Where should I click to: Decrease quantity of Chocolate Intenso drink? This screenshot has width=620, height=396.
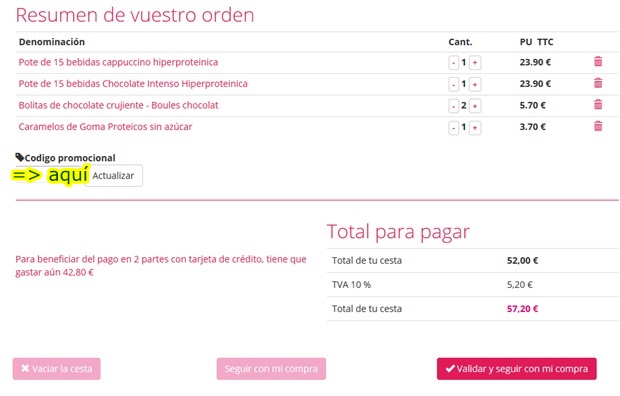coord(454,84)
